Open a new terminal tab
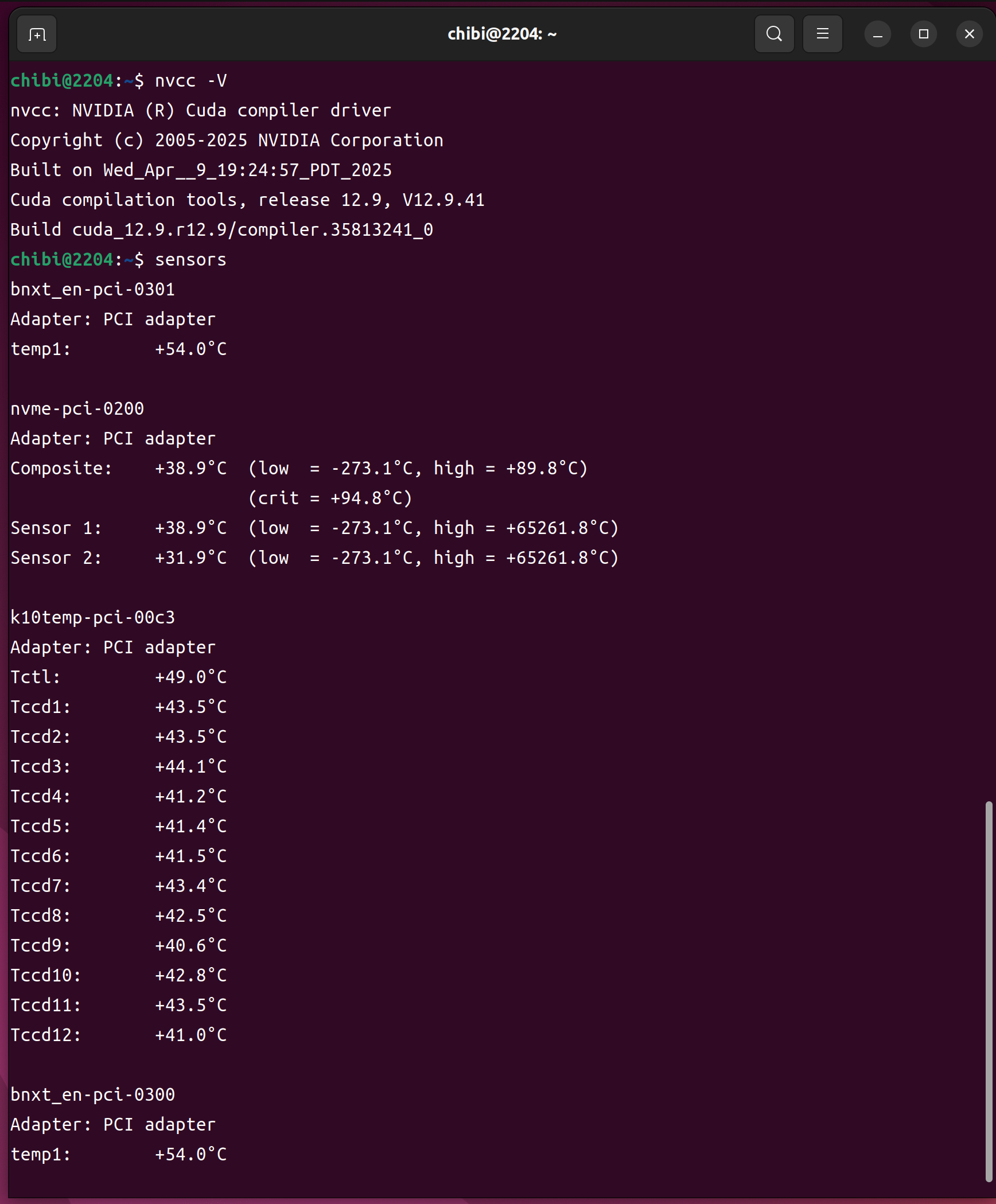The height and width of the screenshot is (1204, 996). click(37, 34)
